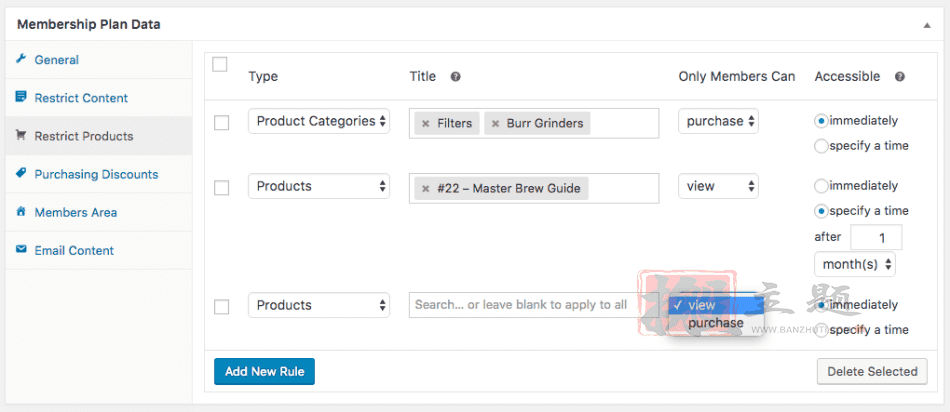950x412 pixels.
Task: Select 'immediately' for Product Categories rule
Action: click(x=821, y=121)
